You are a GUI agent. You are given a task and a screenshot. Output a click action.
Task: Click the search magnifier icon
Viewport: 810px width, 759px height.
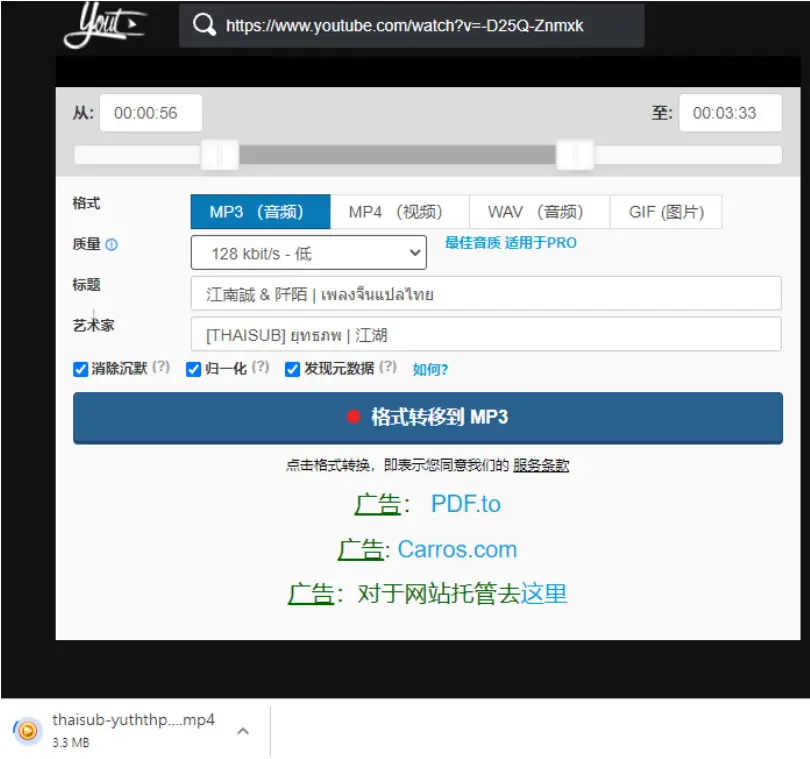click(204, 25)
